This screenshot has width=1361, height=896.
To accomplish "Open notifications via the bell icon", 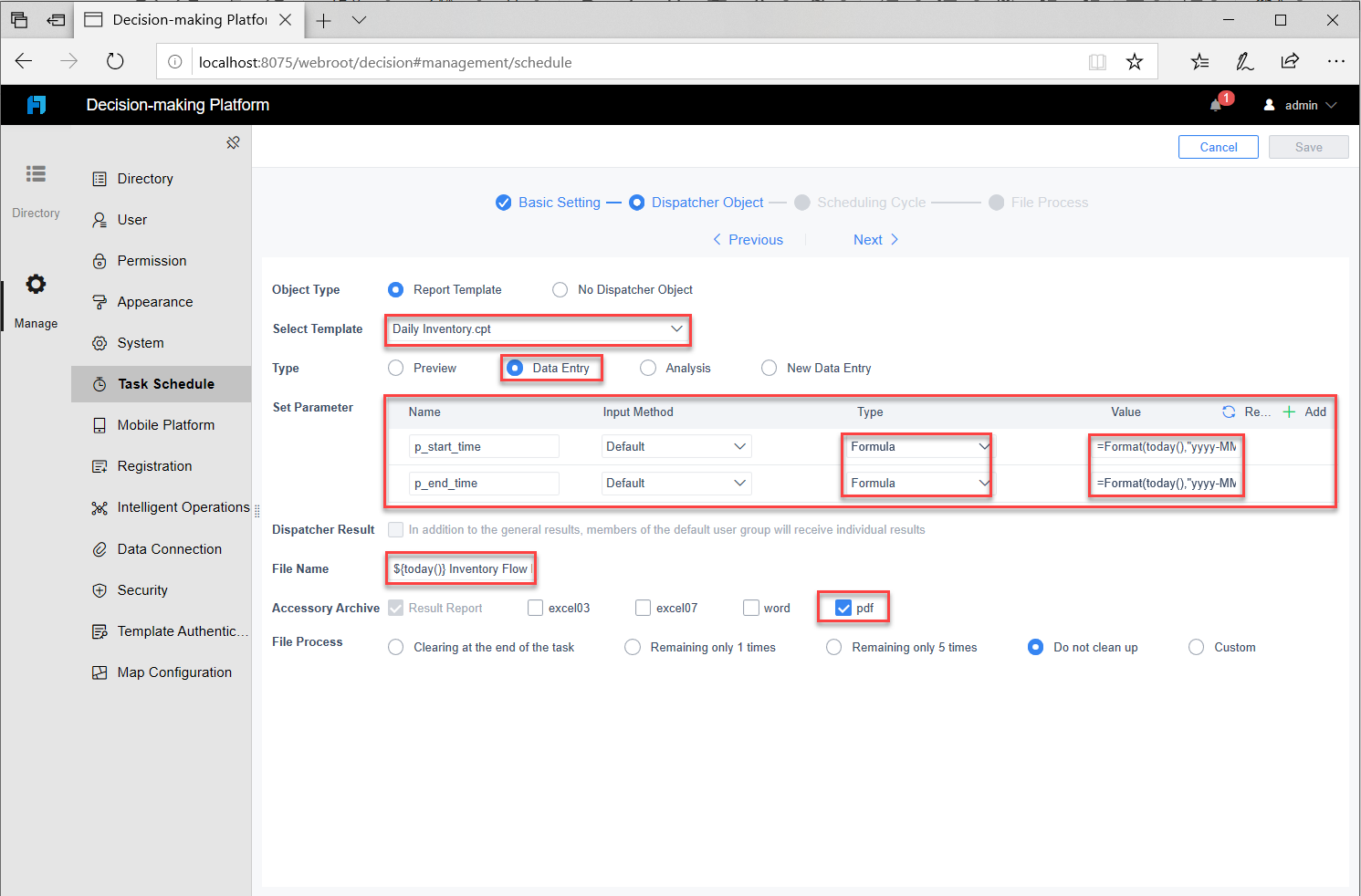I will 1215,105.
